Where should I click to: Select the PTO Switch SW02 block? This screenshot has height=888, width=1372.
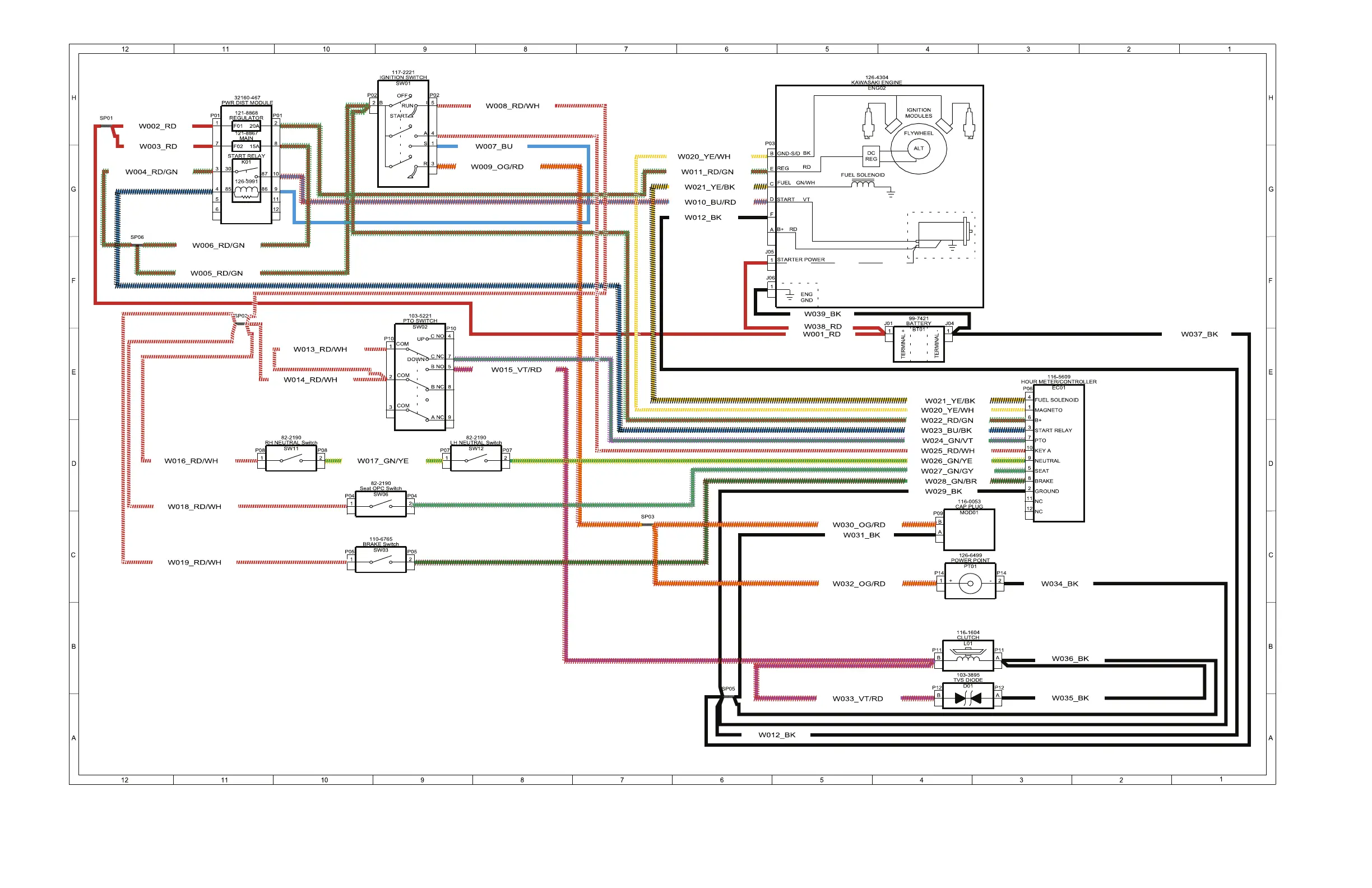420,377
